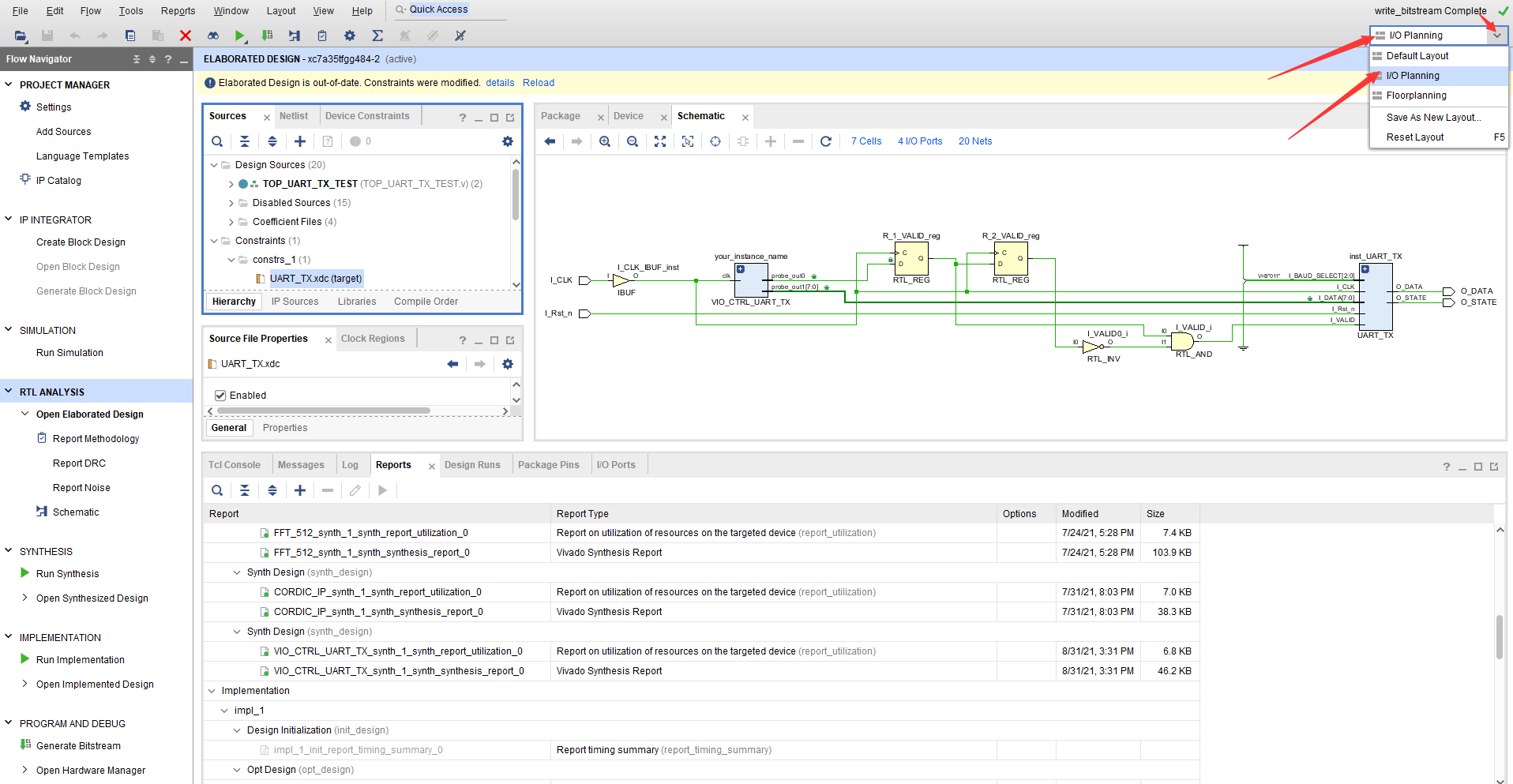Click Generate Bitstream in Flow Navigator
Screen dimensions: 1513x784
(x=78, y=746)
